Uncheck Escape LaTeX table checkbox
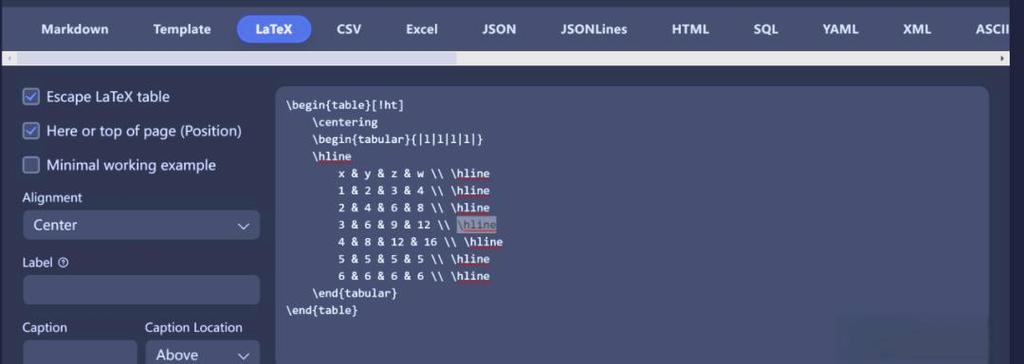This screenshot has height=364, width=1024. [x=31, y=97]
